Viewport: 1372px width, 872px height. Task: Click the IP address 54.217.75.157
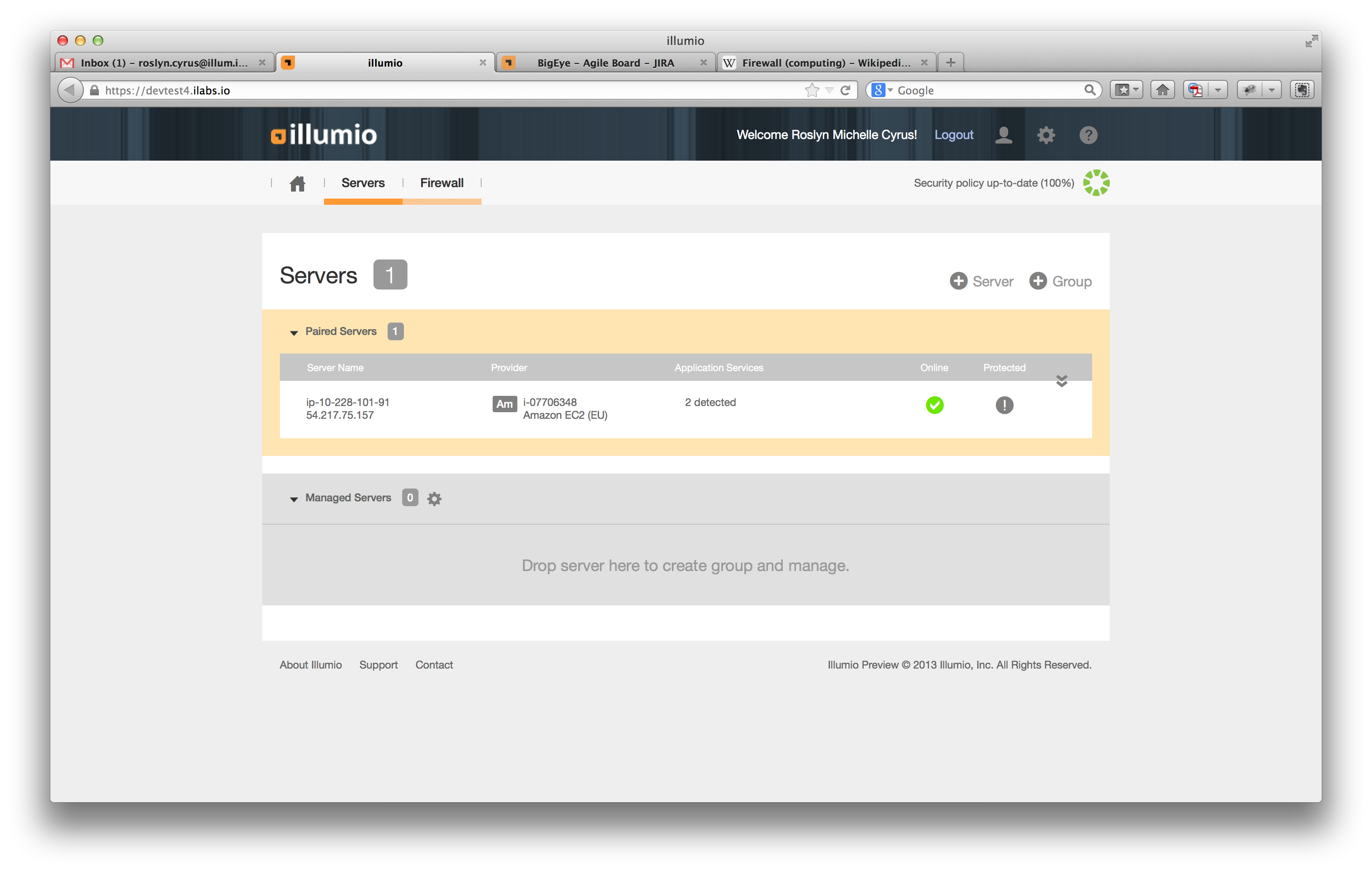pyautogui.click(x=339, y=415)
